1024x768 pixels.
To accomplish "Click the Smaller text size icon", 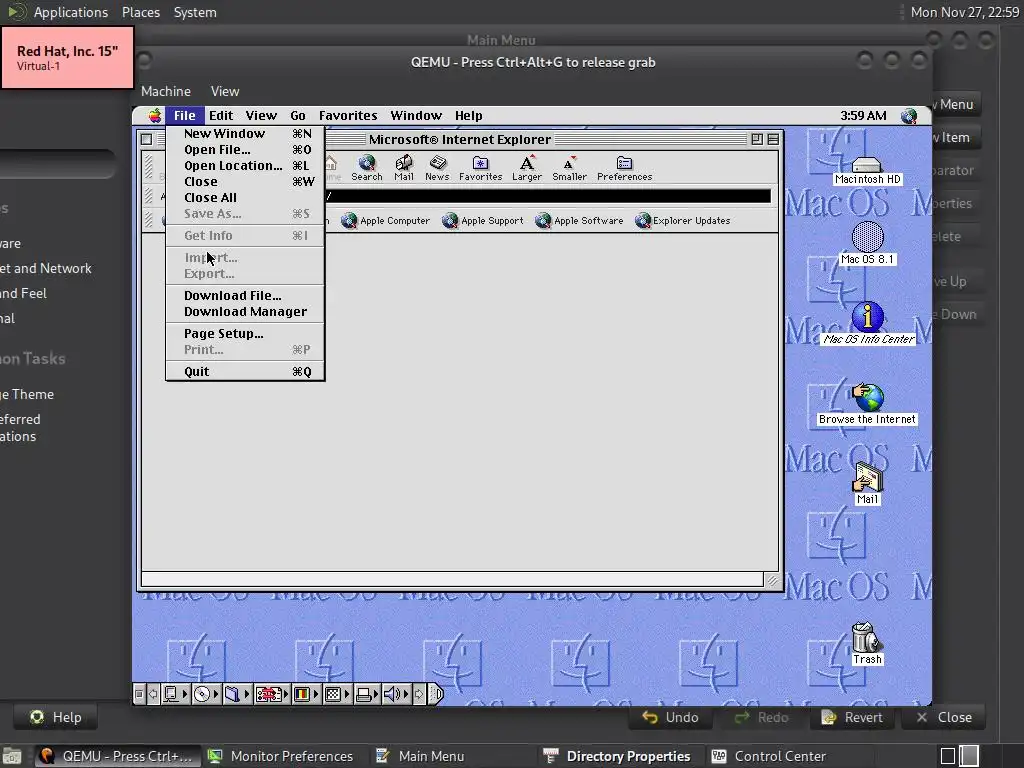I will tap(569, 168).
